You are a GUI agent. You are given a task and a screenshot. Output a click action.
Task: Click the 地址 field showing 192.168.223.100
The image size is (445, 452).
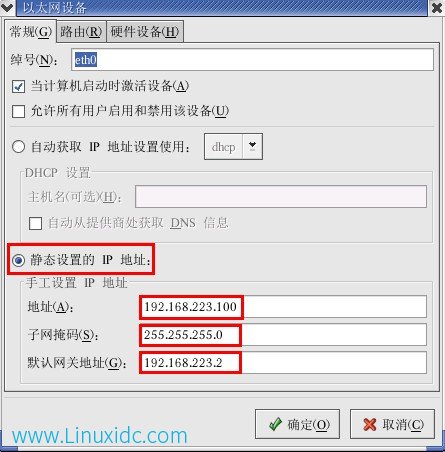coord(283,306)
